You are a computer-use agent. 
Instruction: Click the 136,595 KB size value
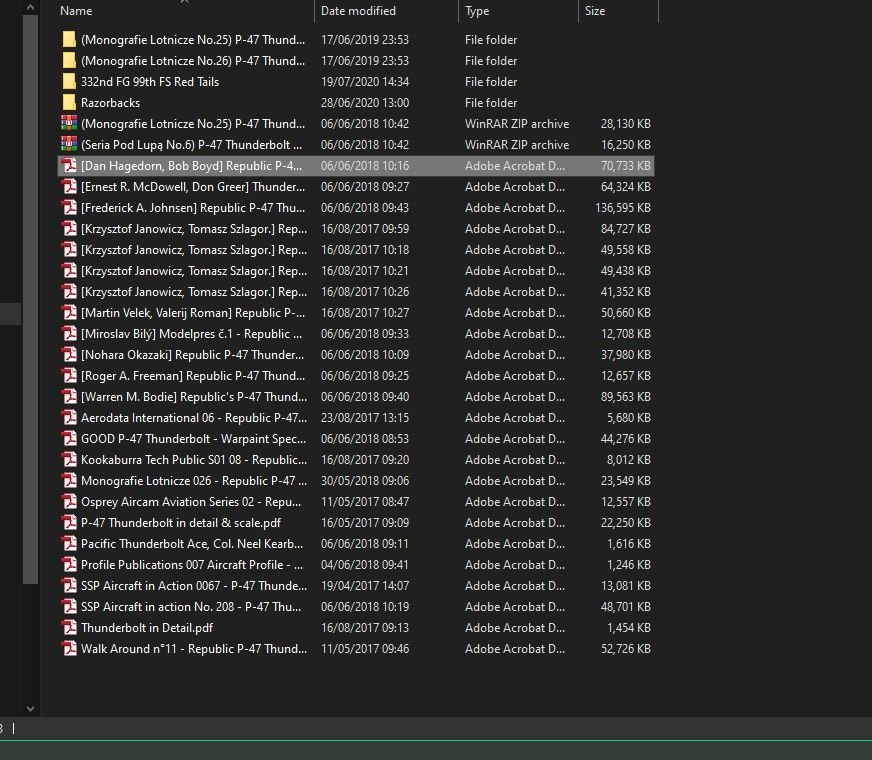622,207
